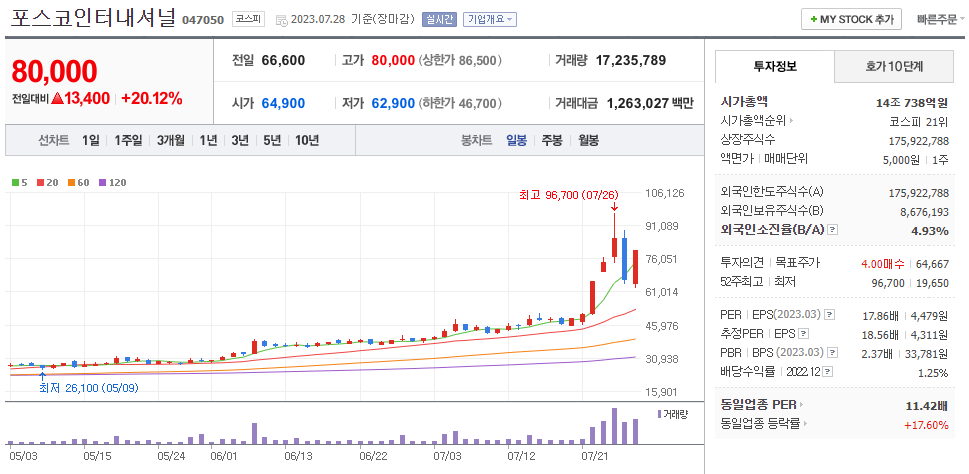Click the red 20-day moving average legend

pos(46,182)
